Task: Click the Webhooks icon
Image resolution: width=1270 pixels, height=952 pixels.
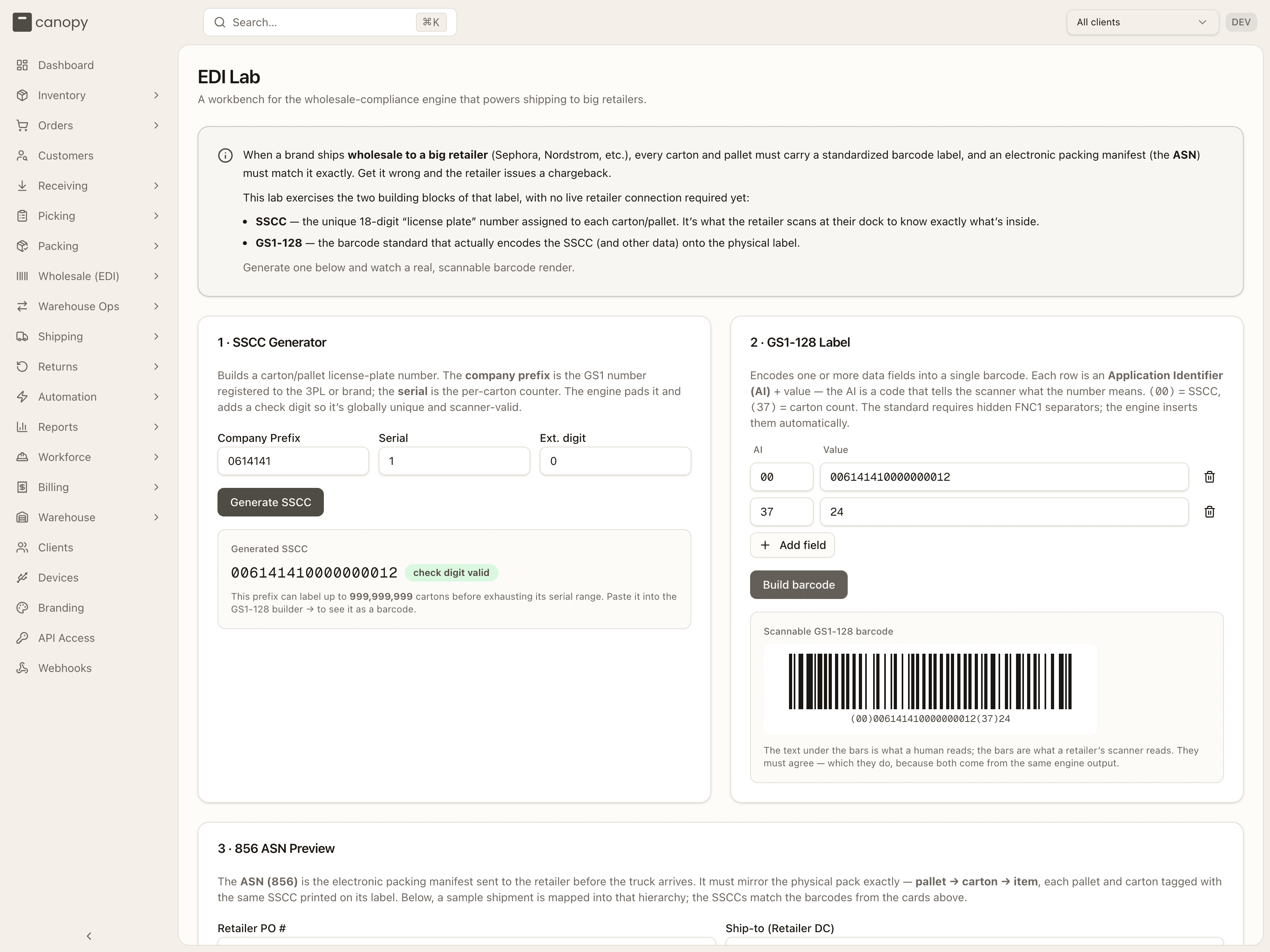Action: pyautogui.click(x=22, y=668)
